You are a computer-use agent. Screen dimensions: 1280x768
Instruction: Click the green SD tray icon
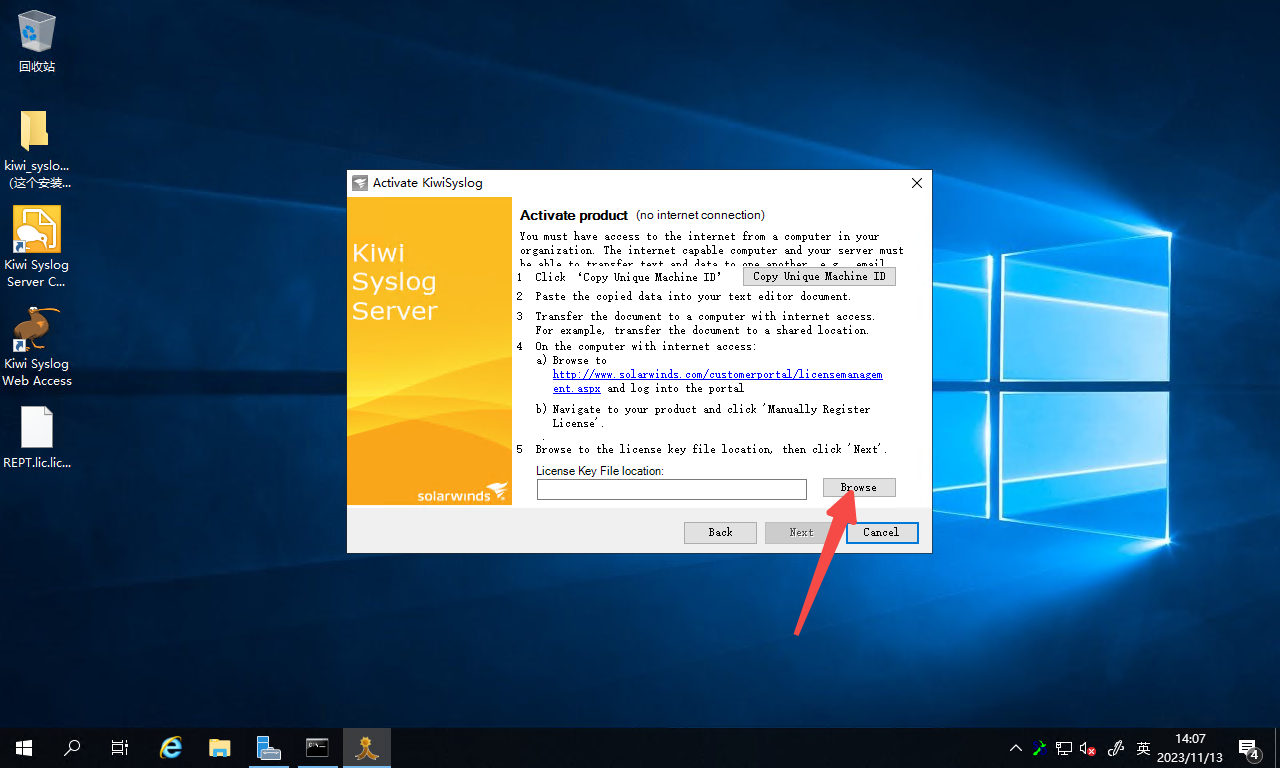(1040, 748)
